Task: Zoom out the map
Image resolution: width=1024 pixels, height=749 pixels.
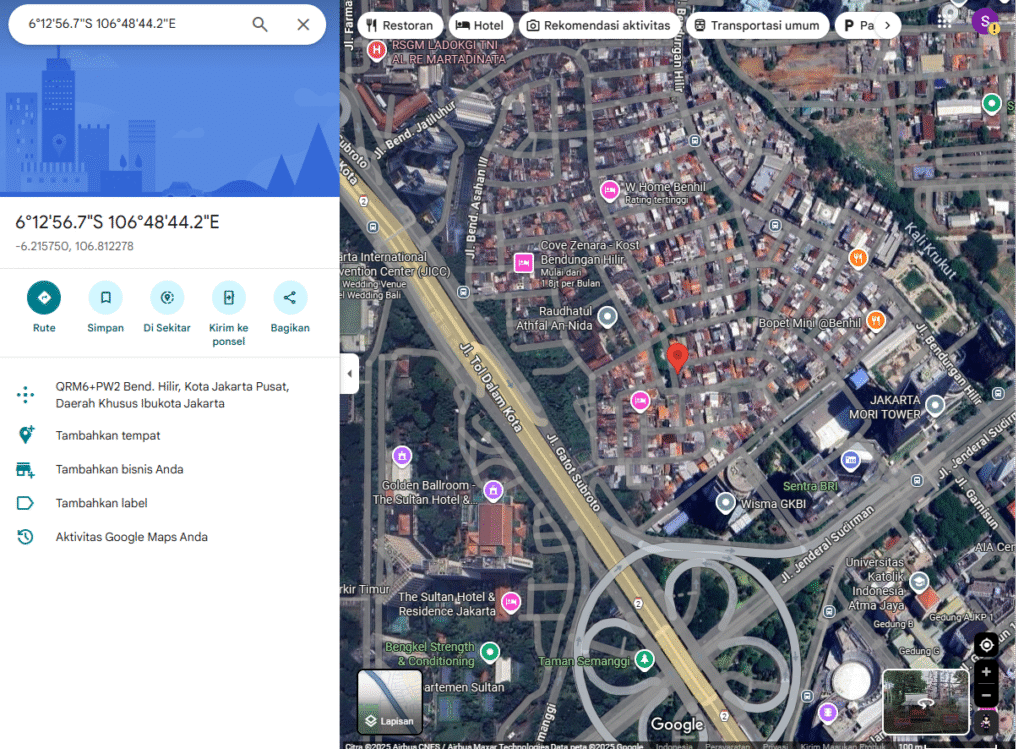Action: pos(986,695)
